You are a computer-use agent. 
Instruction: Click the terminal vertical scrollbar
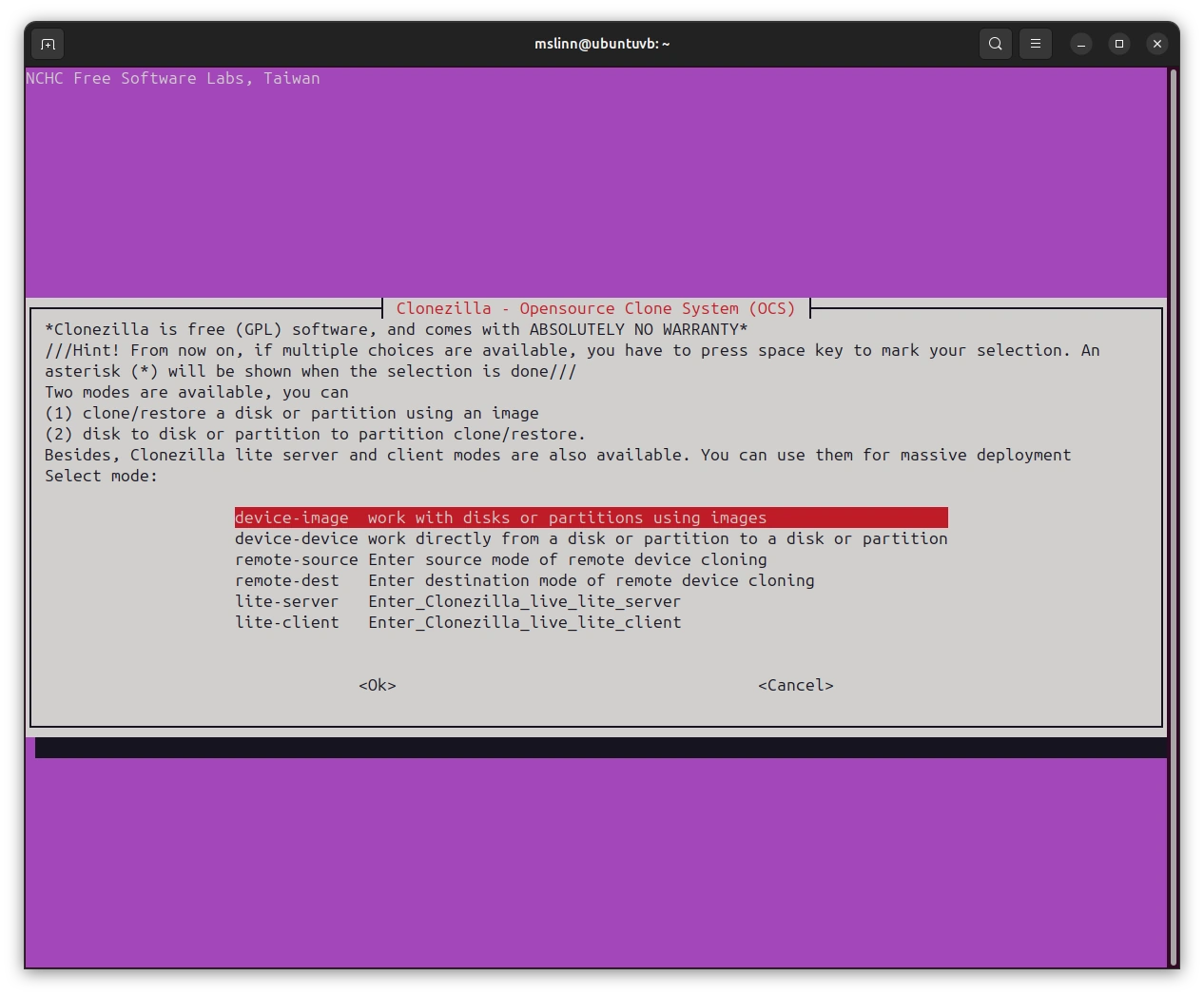(x=1173, y=514)
